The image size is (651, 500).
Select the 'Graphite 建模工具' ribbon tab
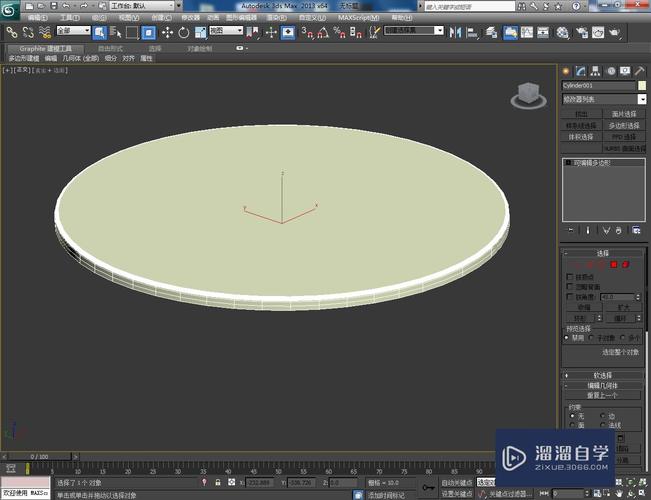click(x=45, y=49)
